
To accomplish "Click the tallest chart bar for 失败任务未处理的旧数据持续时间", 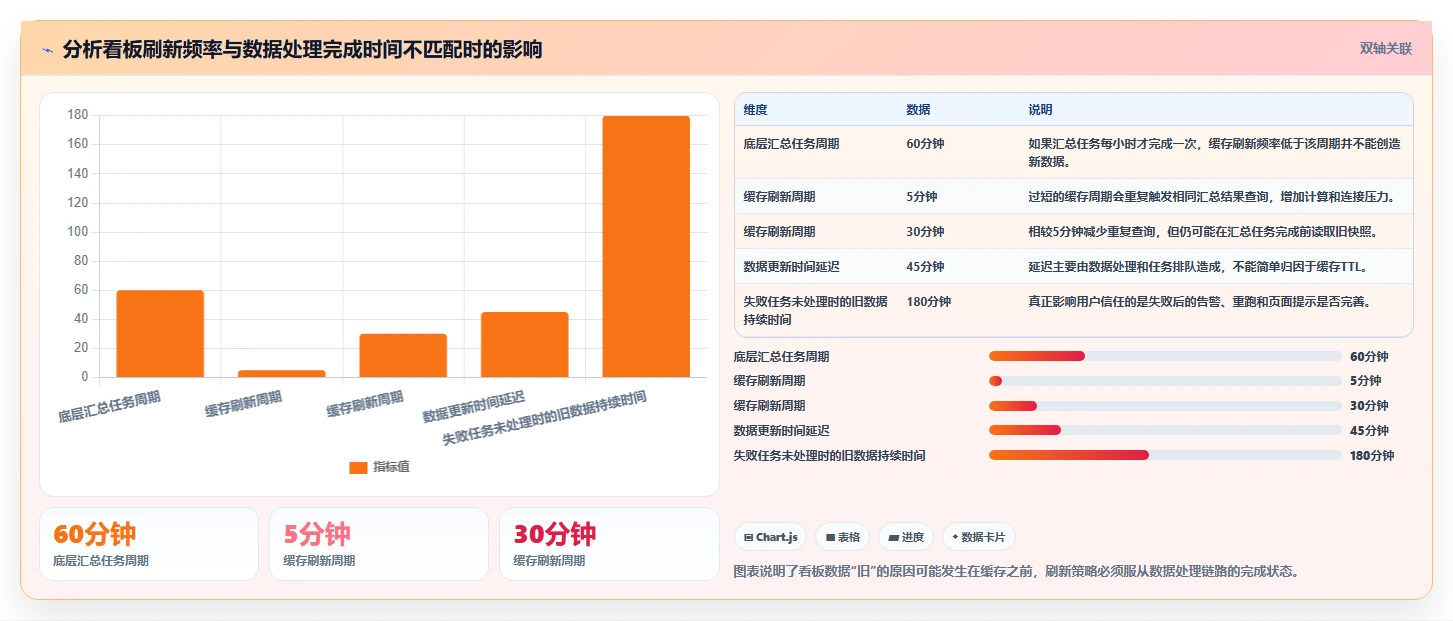I will click(x=646, y=247).
